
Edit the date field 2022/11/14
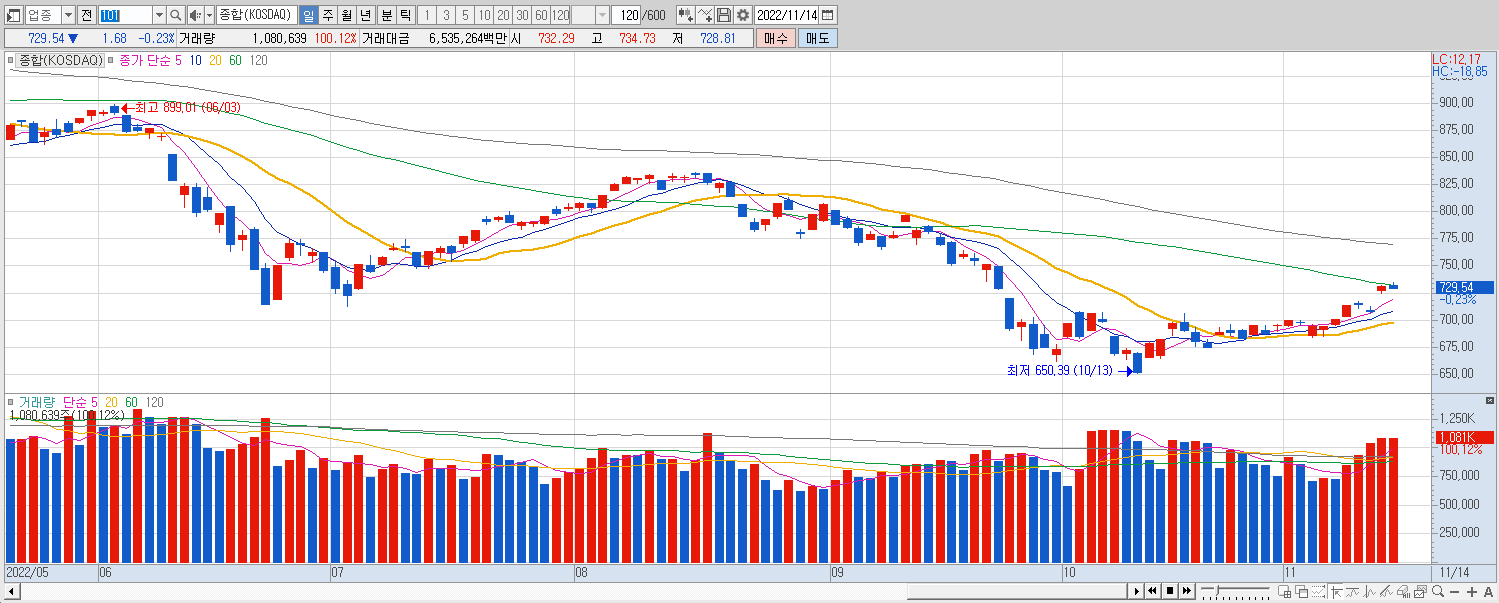pos(787,15)
